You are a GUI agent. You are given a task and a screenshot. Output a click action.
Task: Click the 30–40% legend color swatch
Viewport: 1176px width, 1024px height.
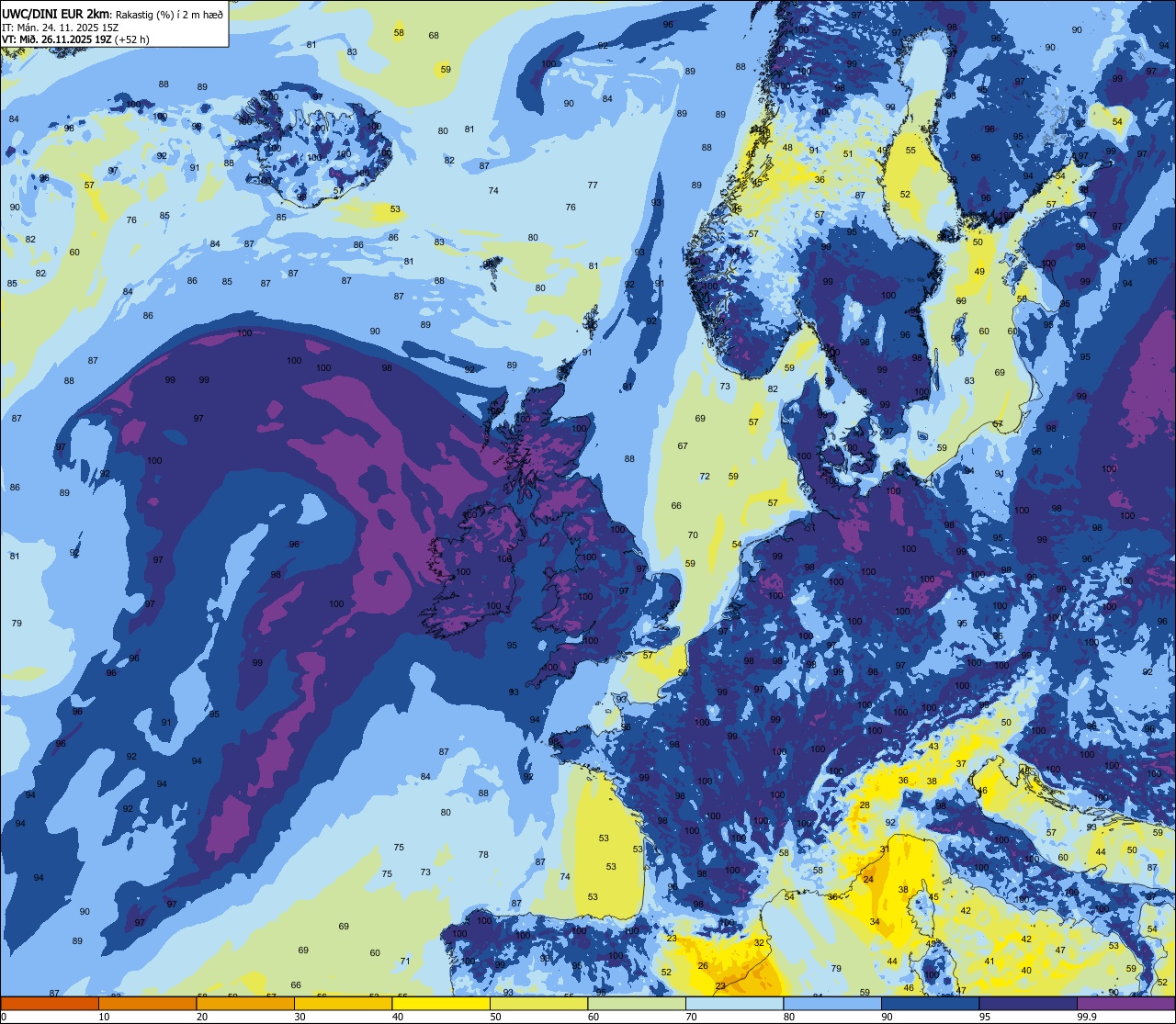click(x=343, y=1003)
